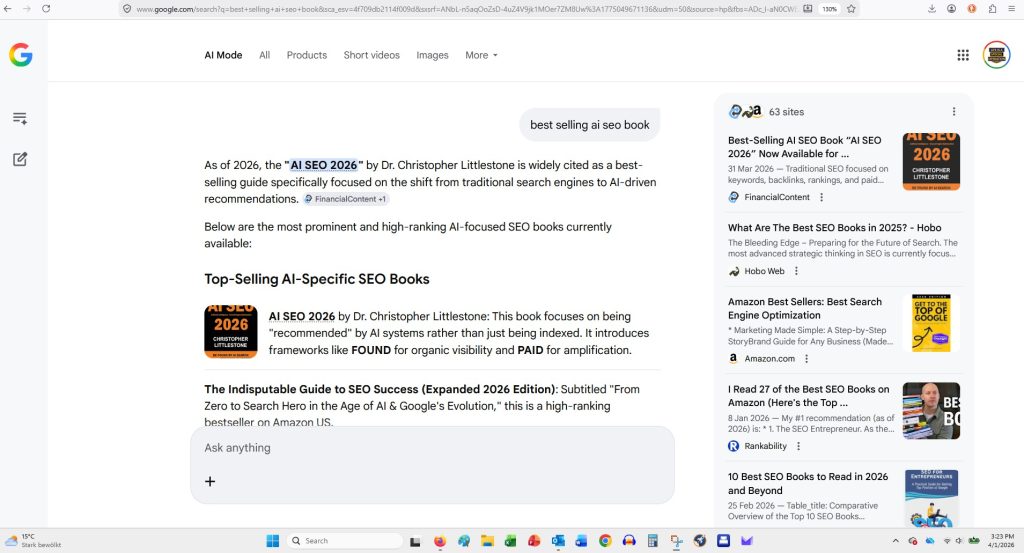Click the Firefox account icon in toolbar
This screenshot has width=1024, height=553.
(952, 8)
